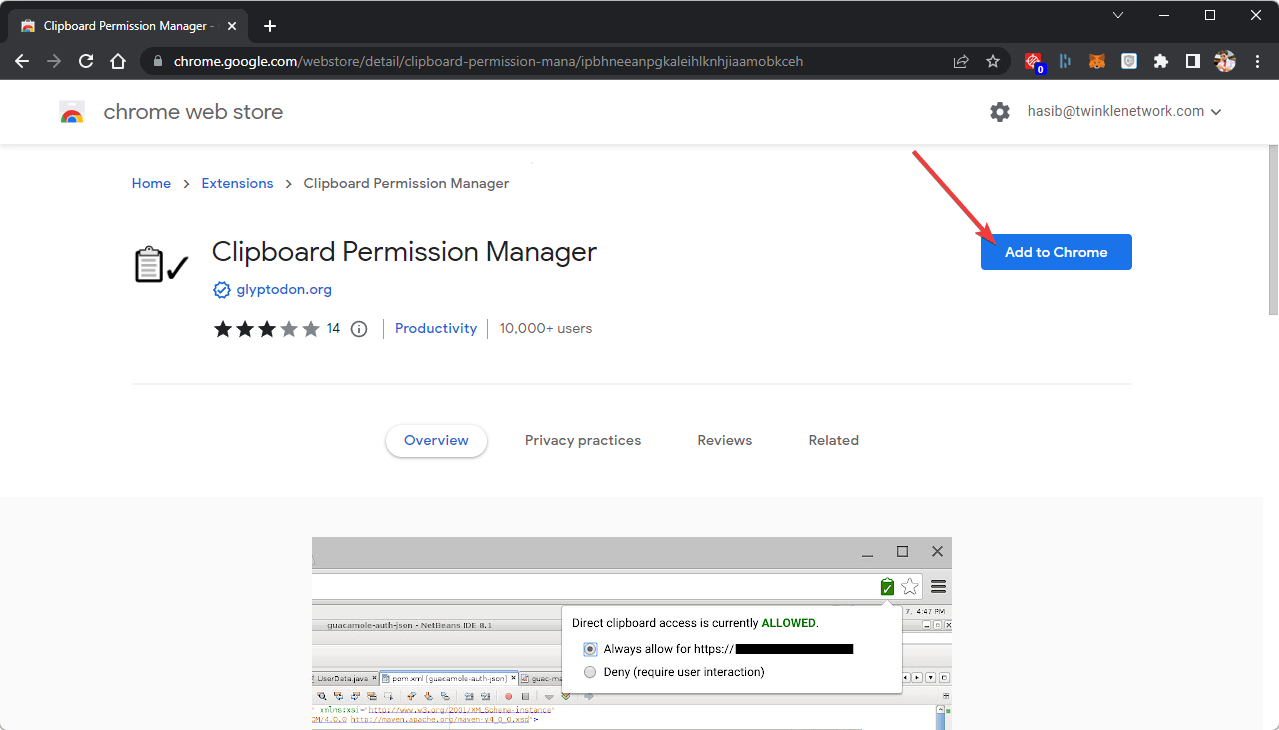The width and height of the screenshot is (1279, 730).
Task: Open the Extensions puzzle-piece menu
Action: (1161, 61)
